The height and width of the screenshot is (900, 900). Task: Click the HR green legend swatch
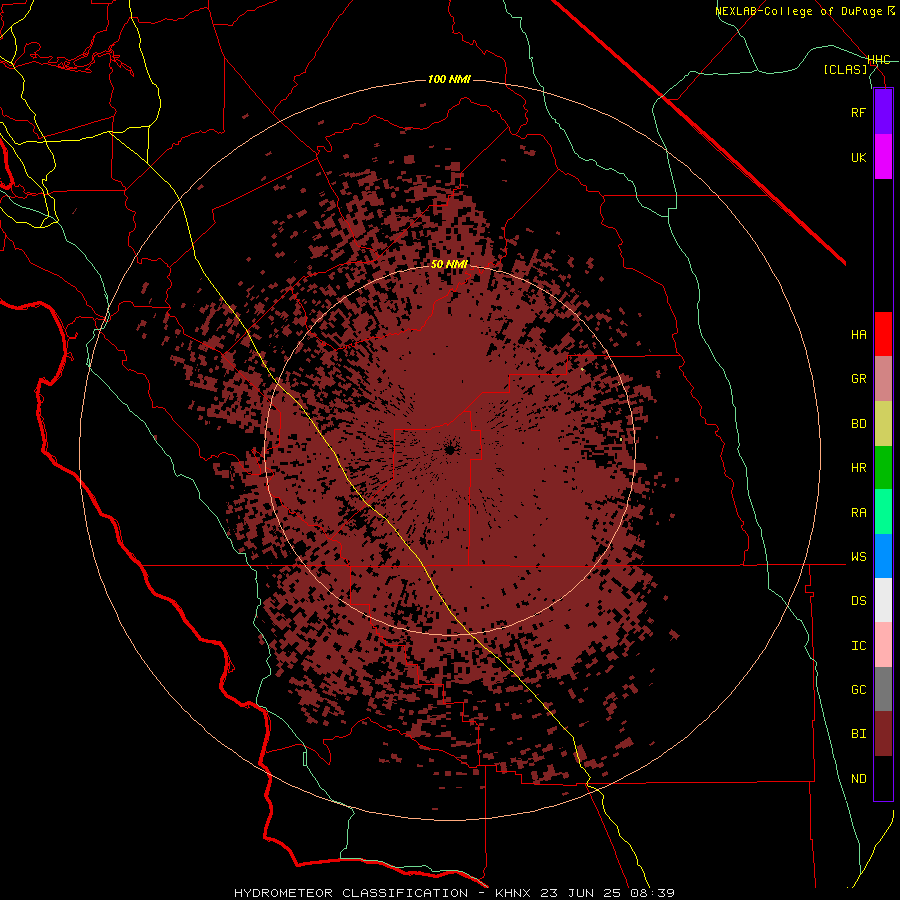click(883, 468)
